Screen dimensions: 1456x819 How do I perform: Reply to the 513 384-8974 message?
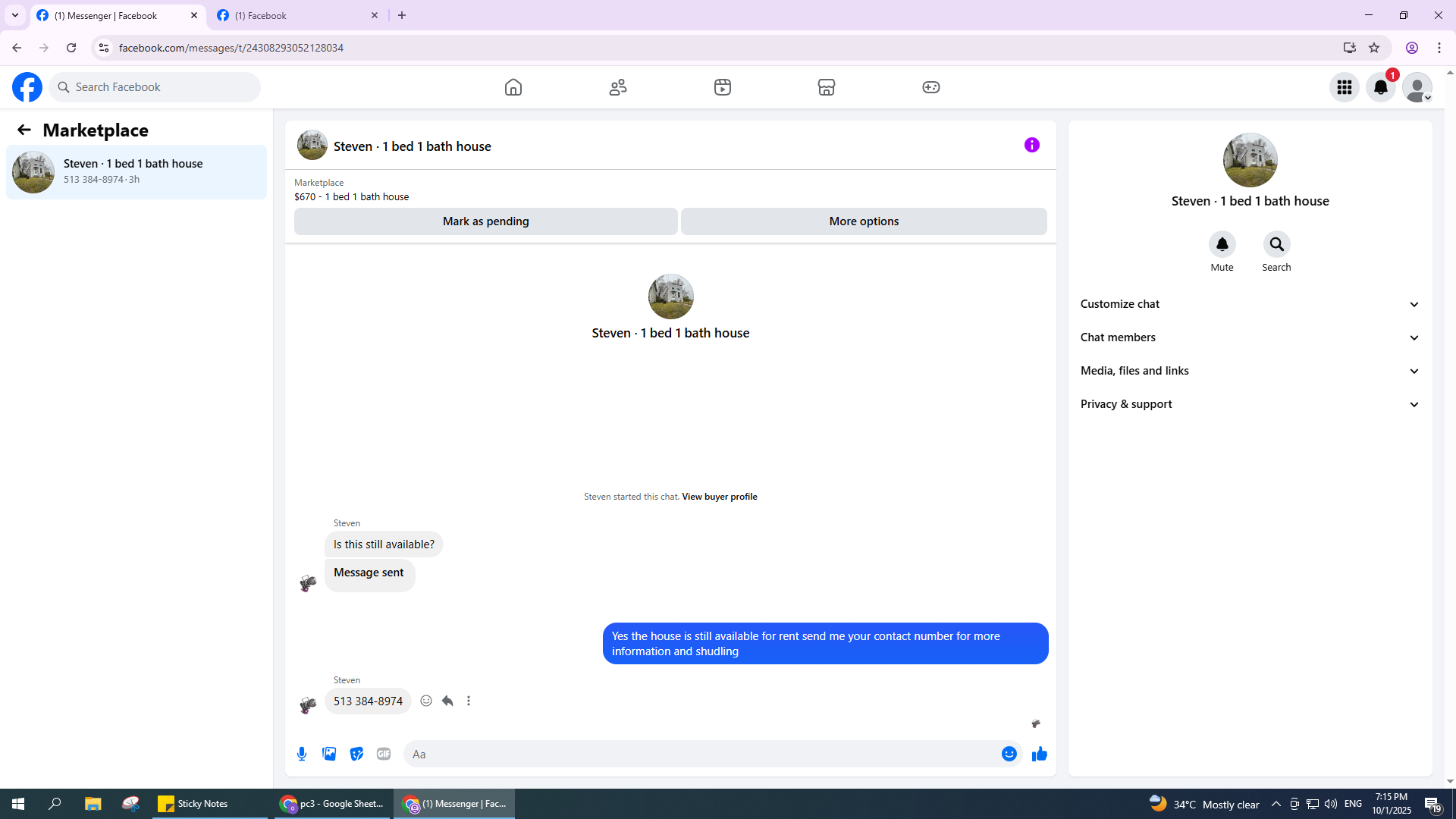[x=447, y=701]
